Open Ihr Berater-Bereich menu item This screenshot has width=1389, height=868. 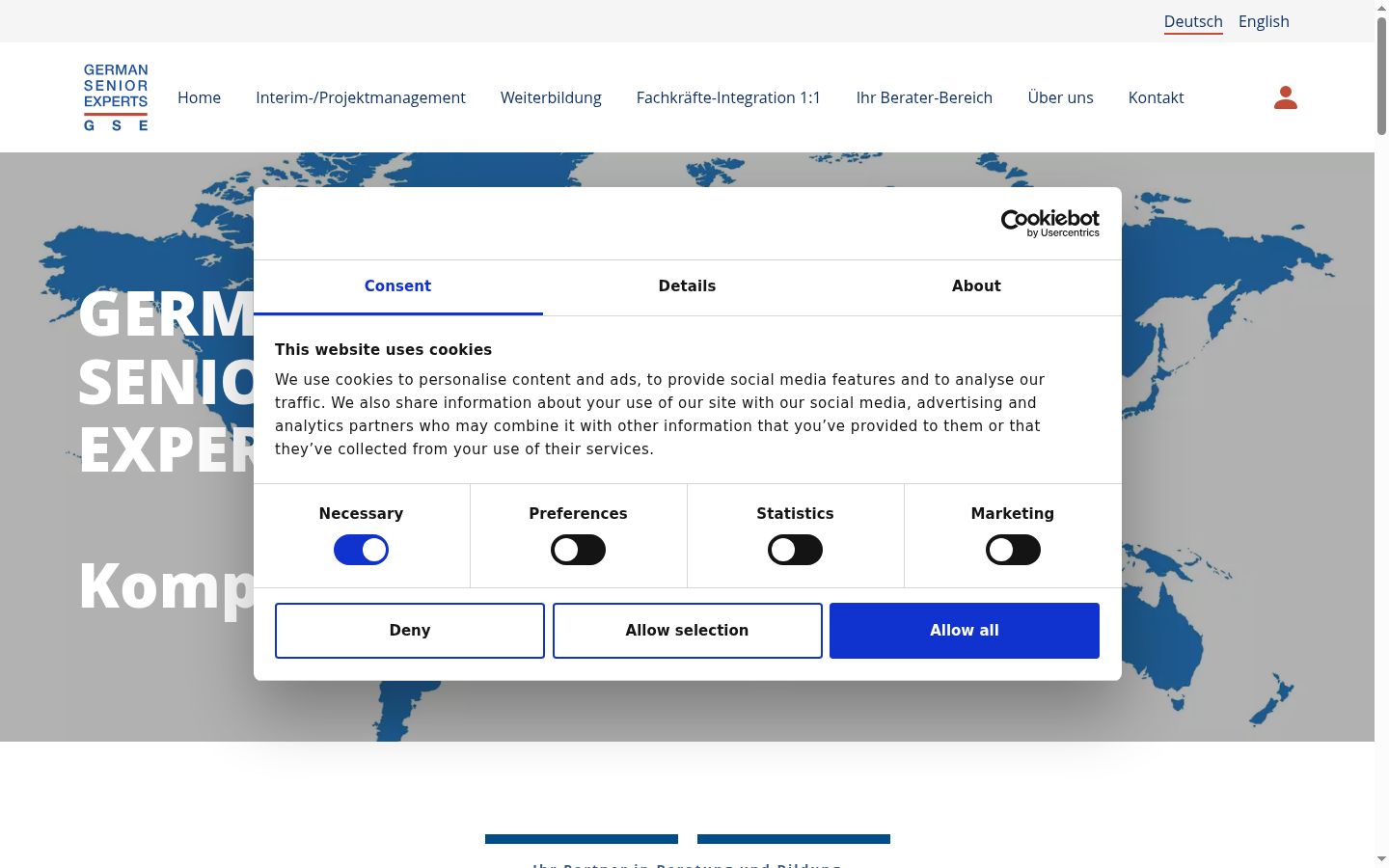[924, 97]
